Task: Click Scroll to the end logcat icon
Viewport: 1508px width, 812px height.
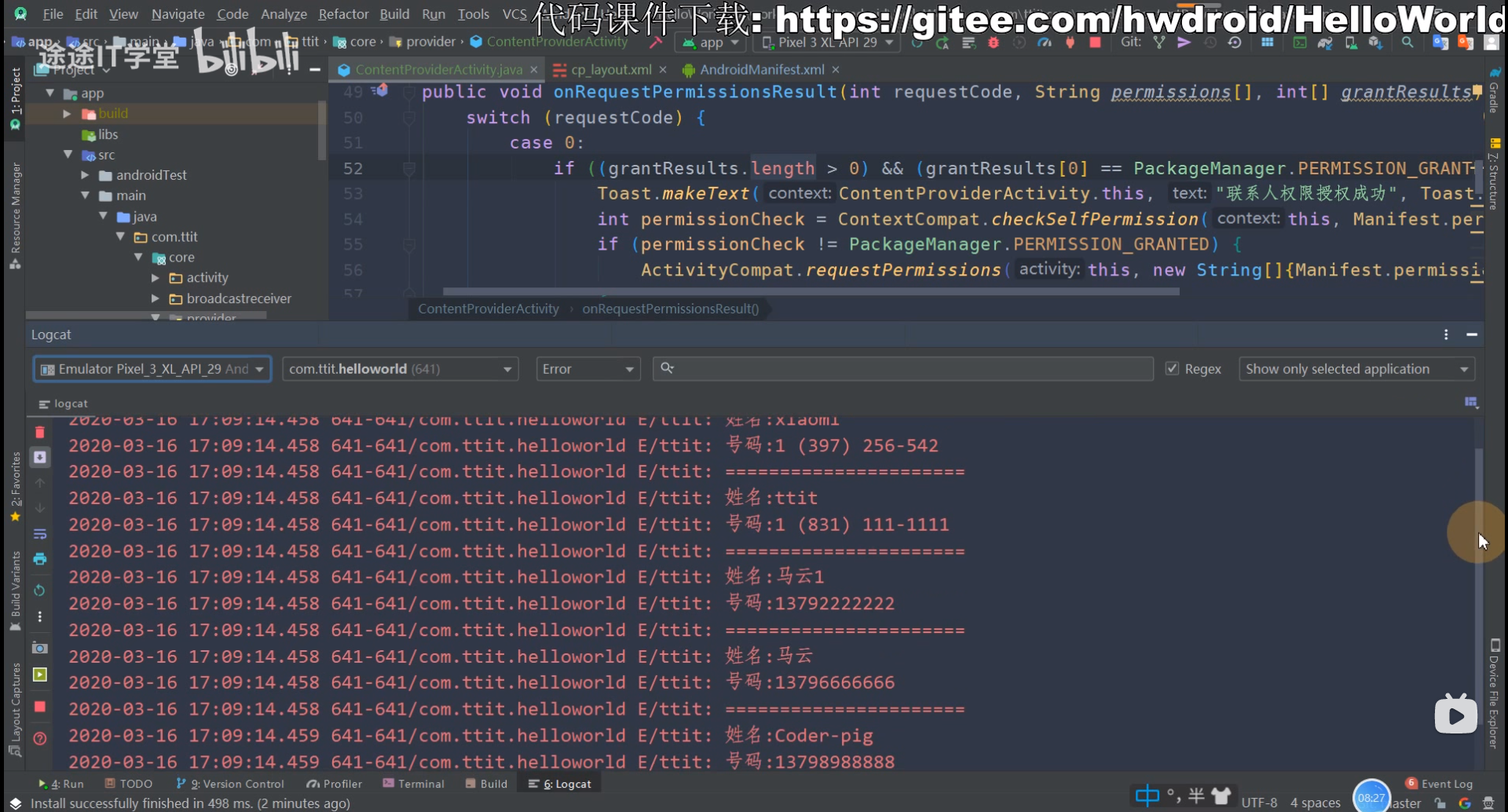Action: [x=40, y=458]
